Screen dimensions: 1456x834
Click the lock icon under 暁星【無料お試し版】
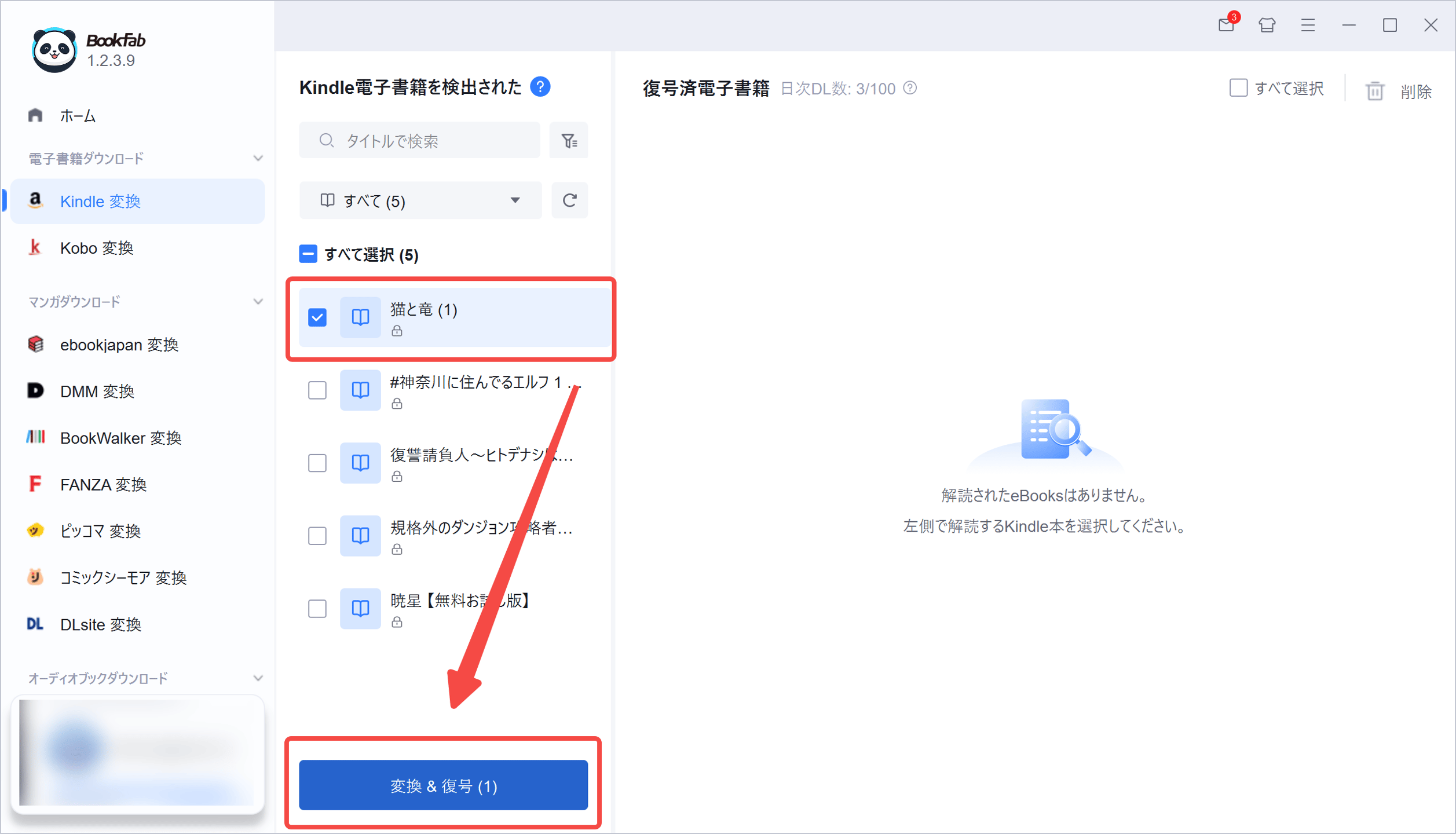[x=397, y=622]
